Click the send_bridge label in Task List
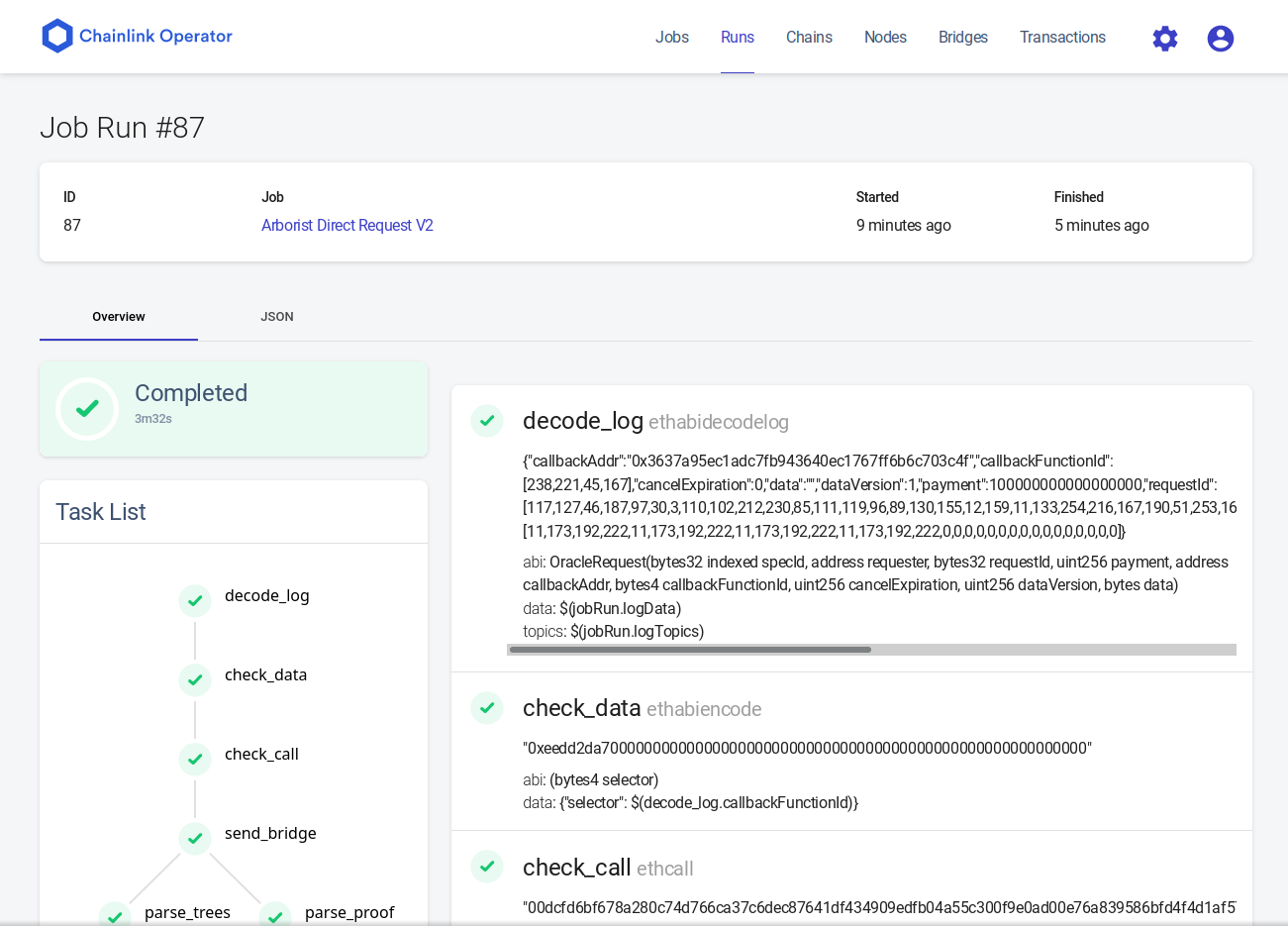This screenshot has width=1288, height=926. tap(270, 833)
